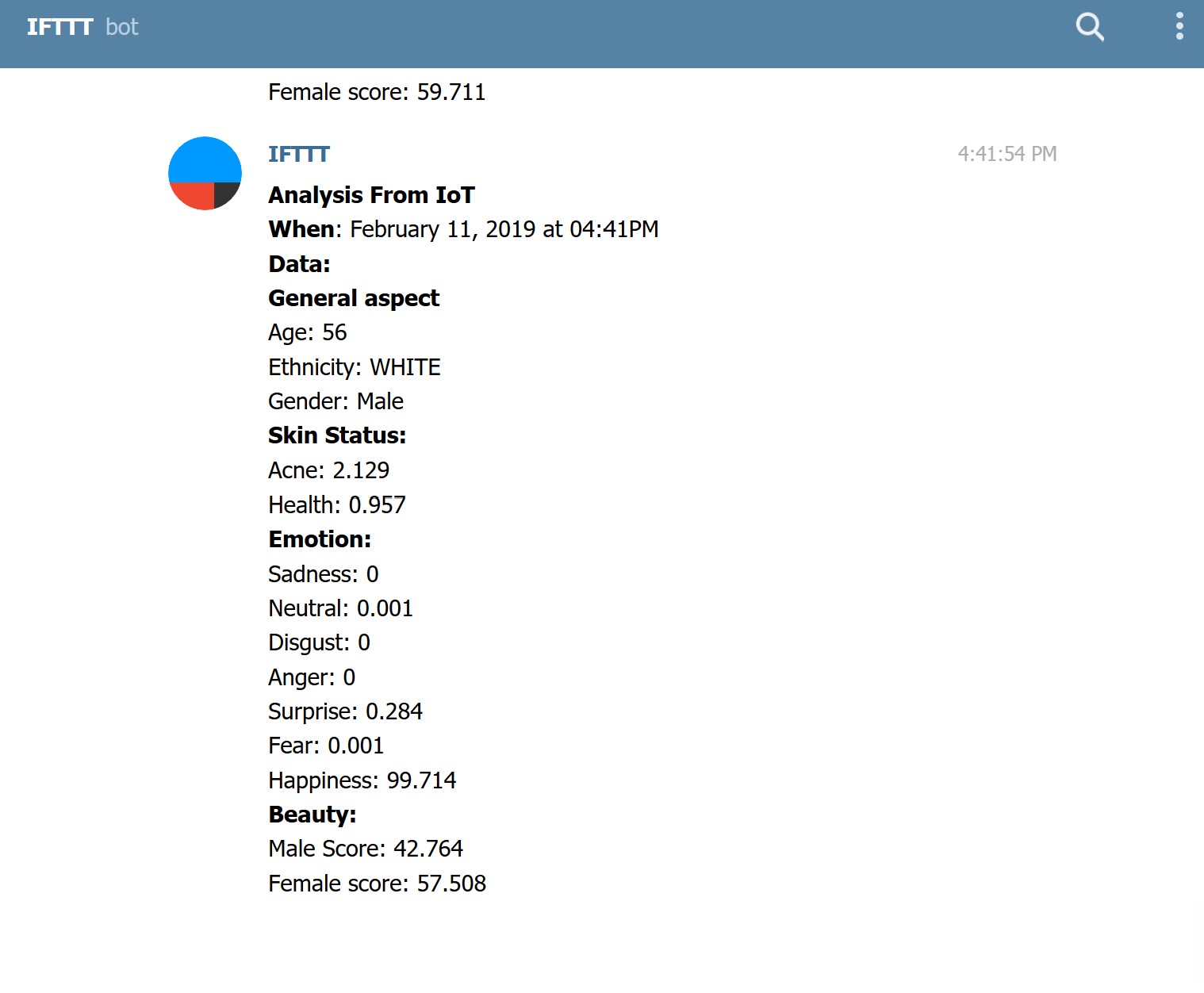This screenshot has height=993, width=1204.
Task: Click the 'Female score: 57.508' line
Action: pyautogui.click(x=377, y=884)
